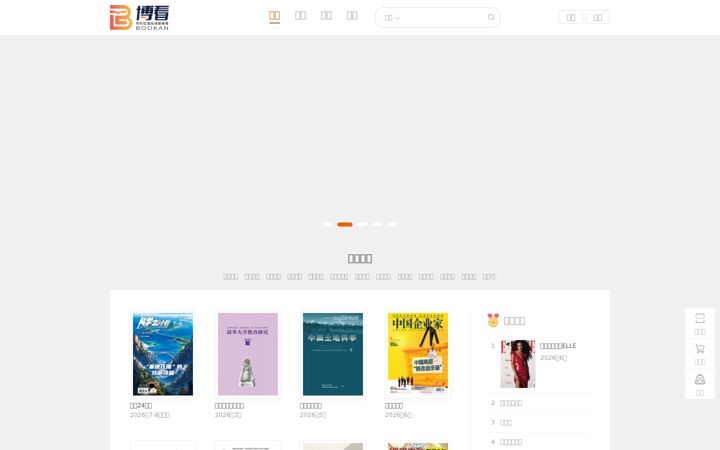Click the gold medal icon by the ranking heading
The height and width of the screenshot is (450, 720).
click(x=493, y=320)
